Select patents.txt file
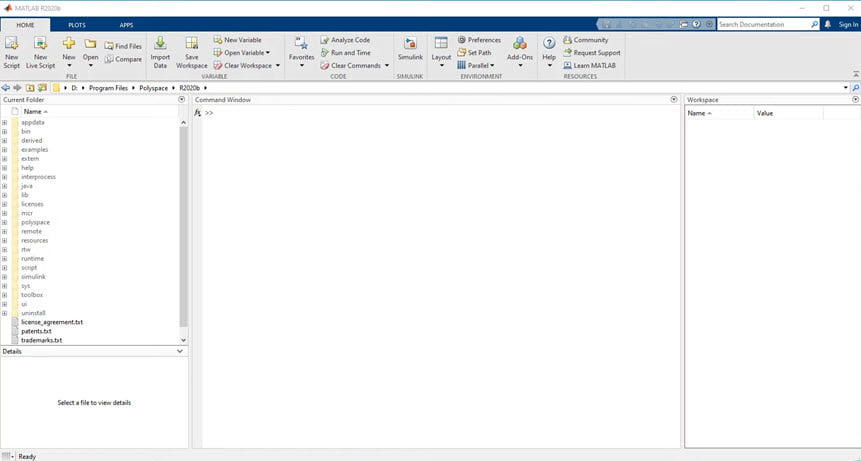This screenshot has width=861, height=461. [x=36, y=331]
